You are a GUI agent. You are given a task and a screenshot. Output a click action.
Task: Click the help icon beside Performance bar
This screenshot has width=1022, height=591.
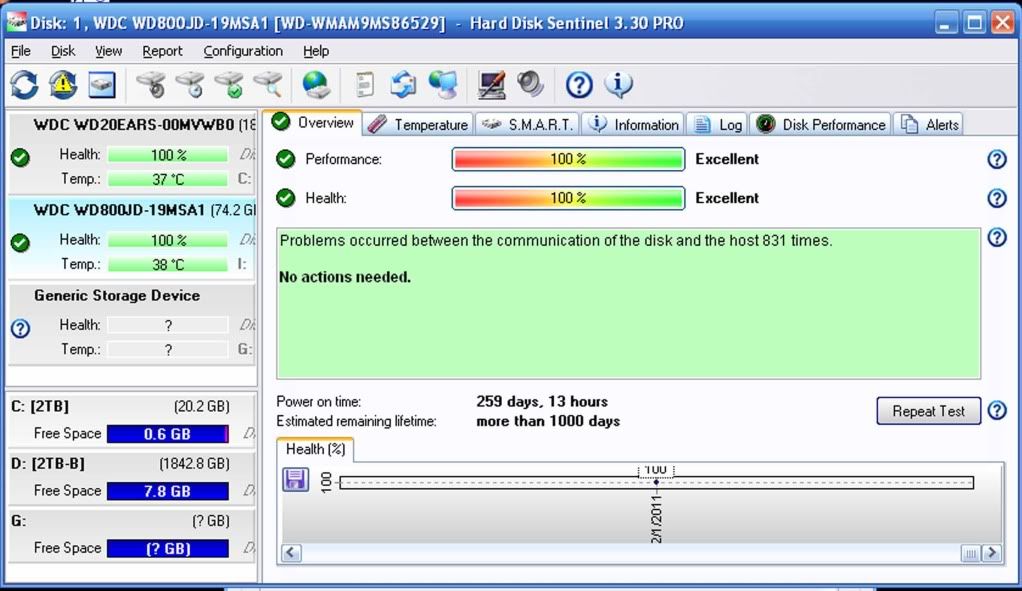[x=996, y=160]
